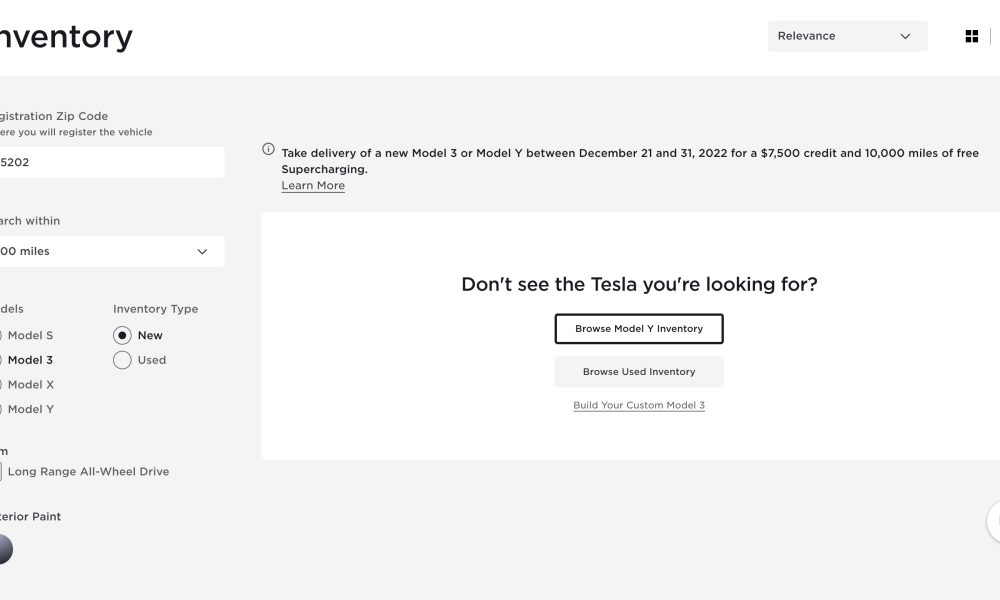
Task: Open Build Your Custom Model 3 link
Action: pos(639,405)
